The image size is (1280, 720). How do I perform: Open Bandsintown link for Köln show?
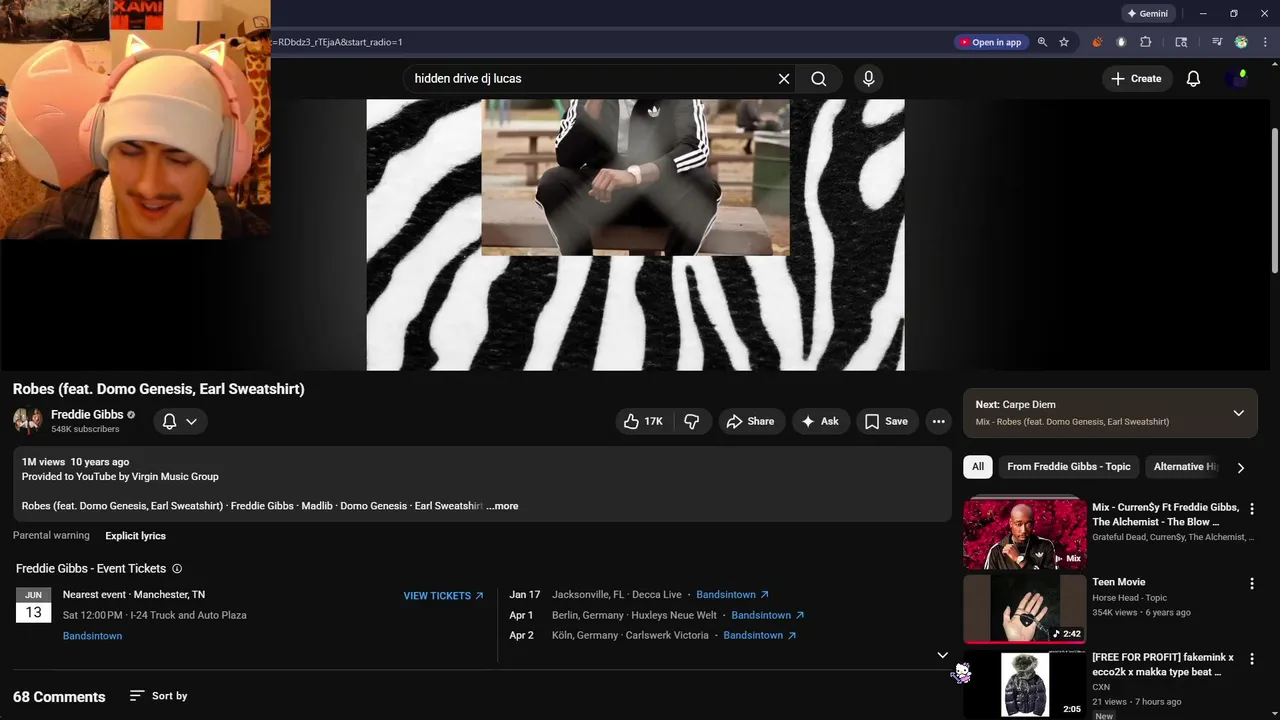[760, 635]
